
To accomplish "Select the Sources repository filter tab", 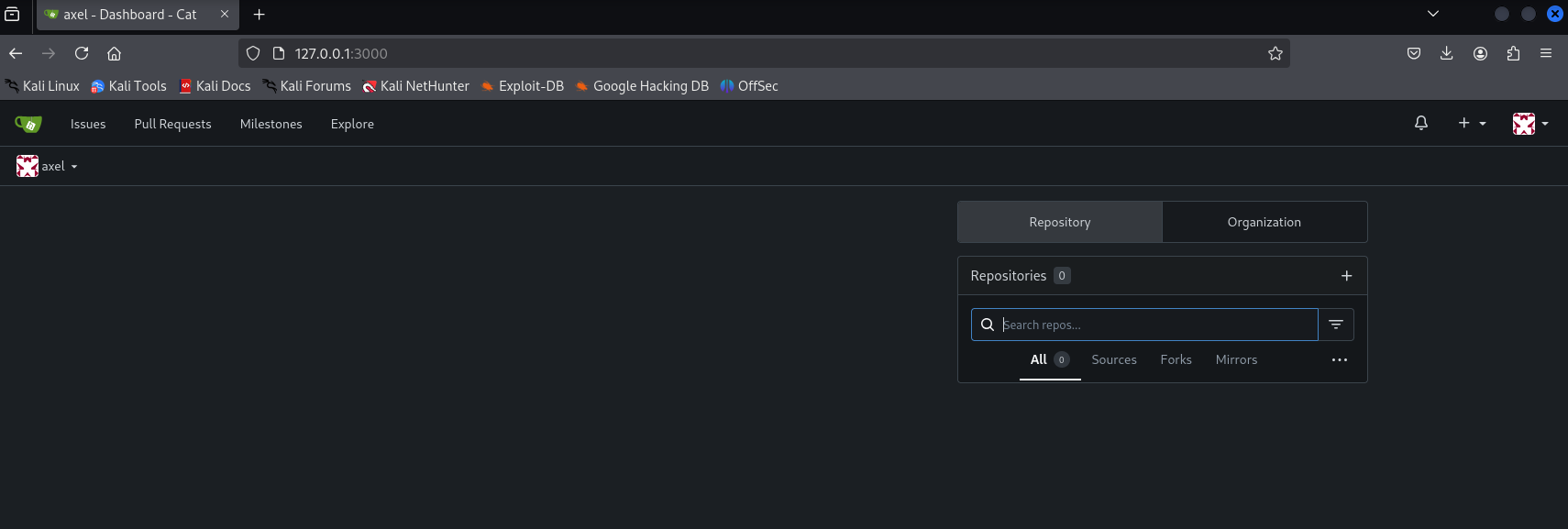I will click(1113, 360).
